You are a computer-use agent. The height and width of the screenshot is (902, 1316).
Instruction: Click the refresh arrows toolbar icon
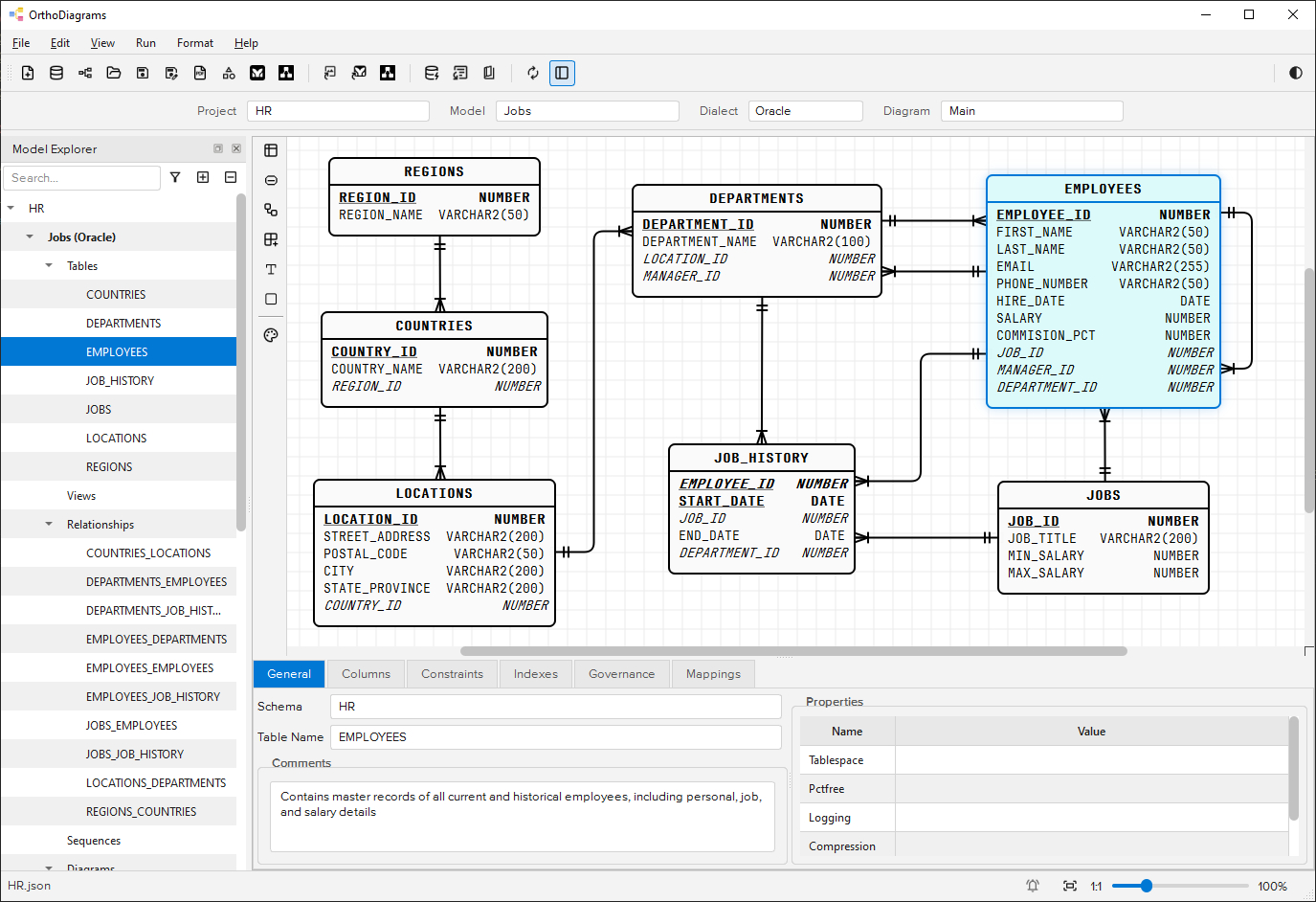533,73
